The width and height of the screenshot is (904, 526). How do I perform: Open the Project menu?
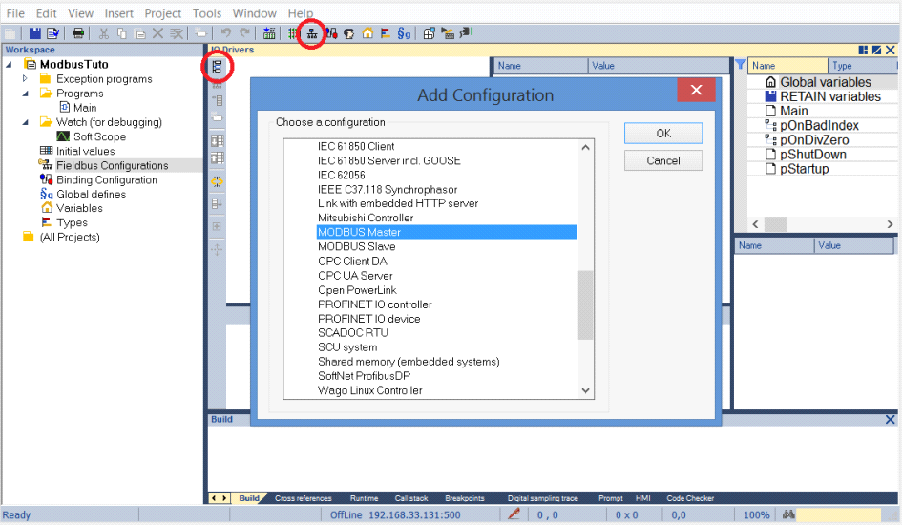click(x=163, y=13)
